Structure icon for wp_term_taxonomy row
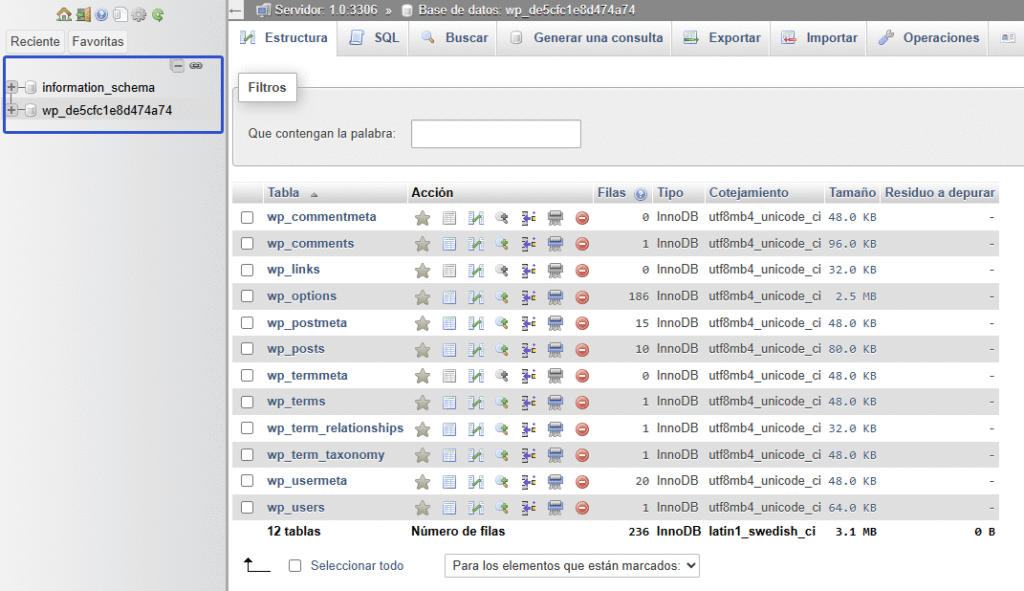 coord(475,455)
